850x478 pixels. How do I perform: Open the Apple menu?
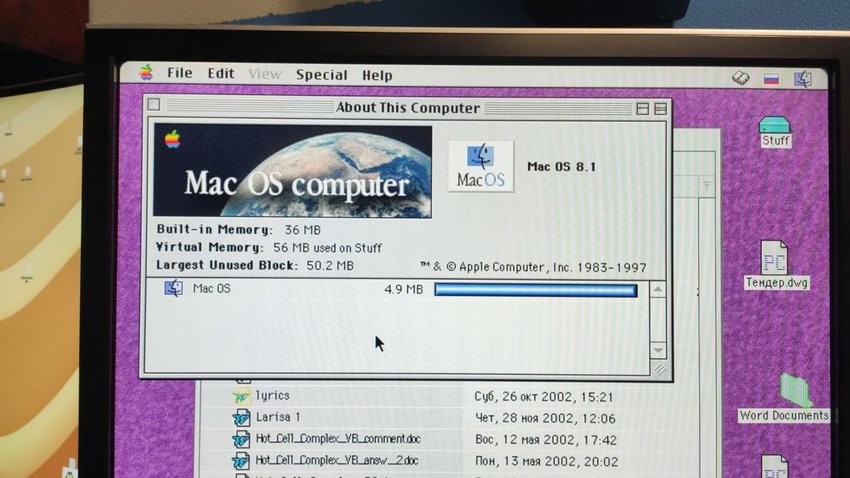tap(145, 72)
